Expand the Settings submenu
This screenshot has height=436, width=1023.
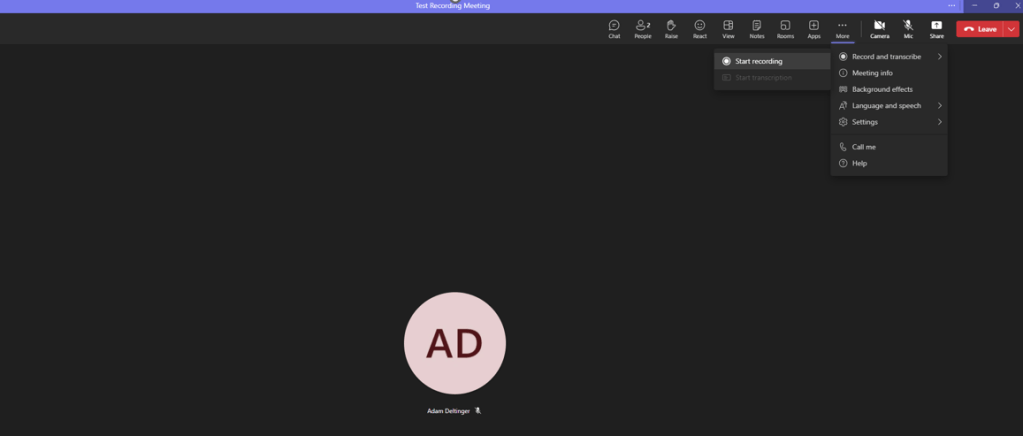click(x=889, y=122)
